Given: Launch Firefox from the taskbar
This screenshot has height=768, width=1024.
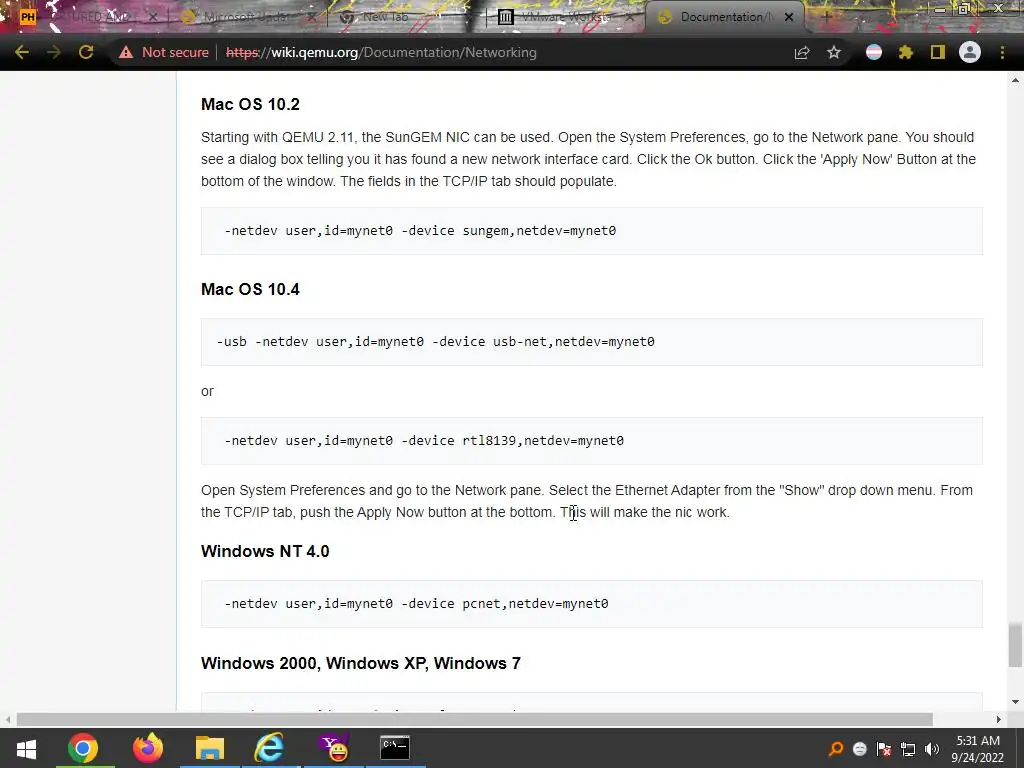Looking at the screenshot, I should tap(148, 748).
